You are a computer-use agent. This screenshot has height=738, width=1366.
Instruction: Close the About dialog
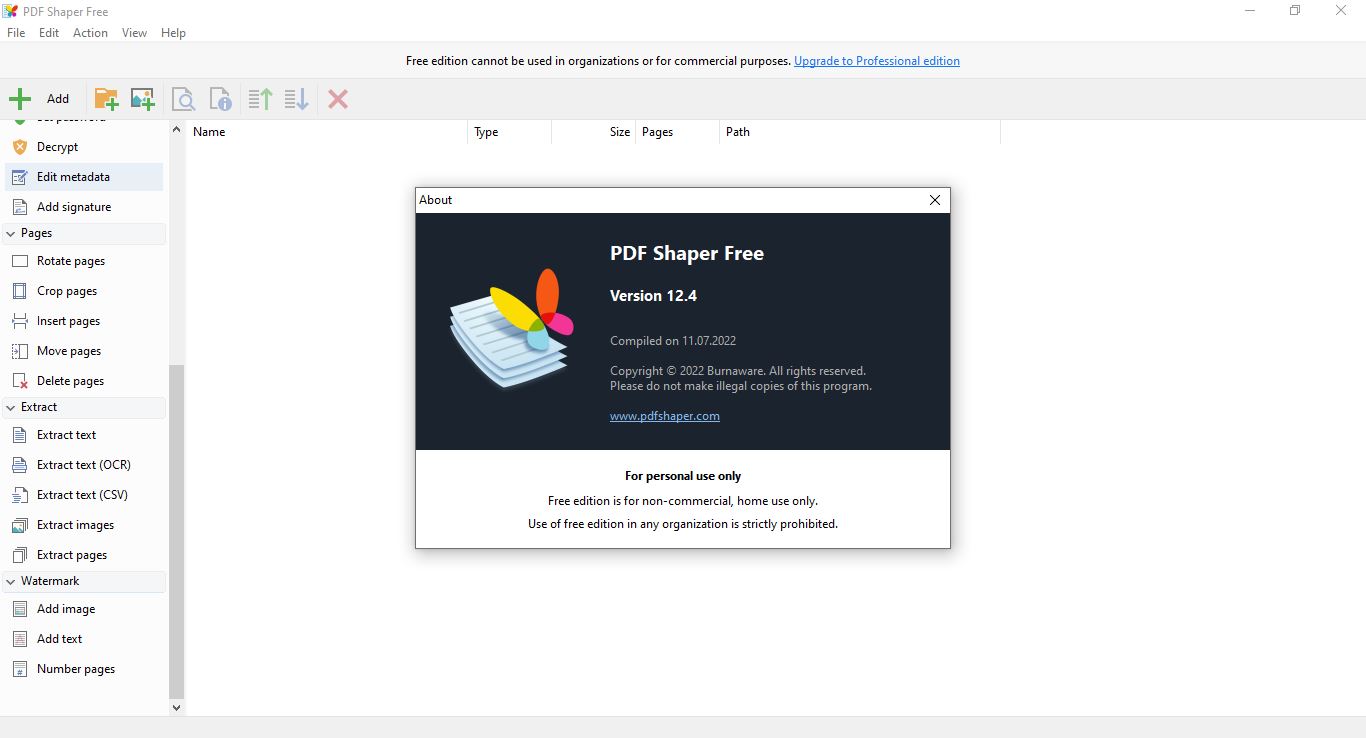point(935,200)
